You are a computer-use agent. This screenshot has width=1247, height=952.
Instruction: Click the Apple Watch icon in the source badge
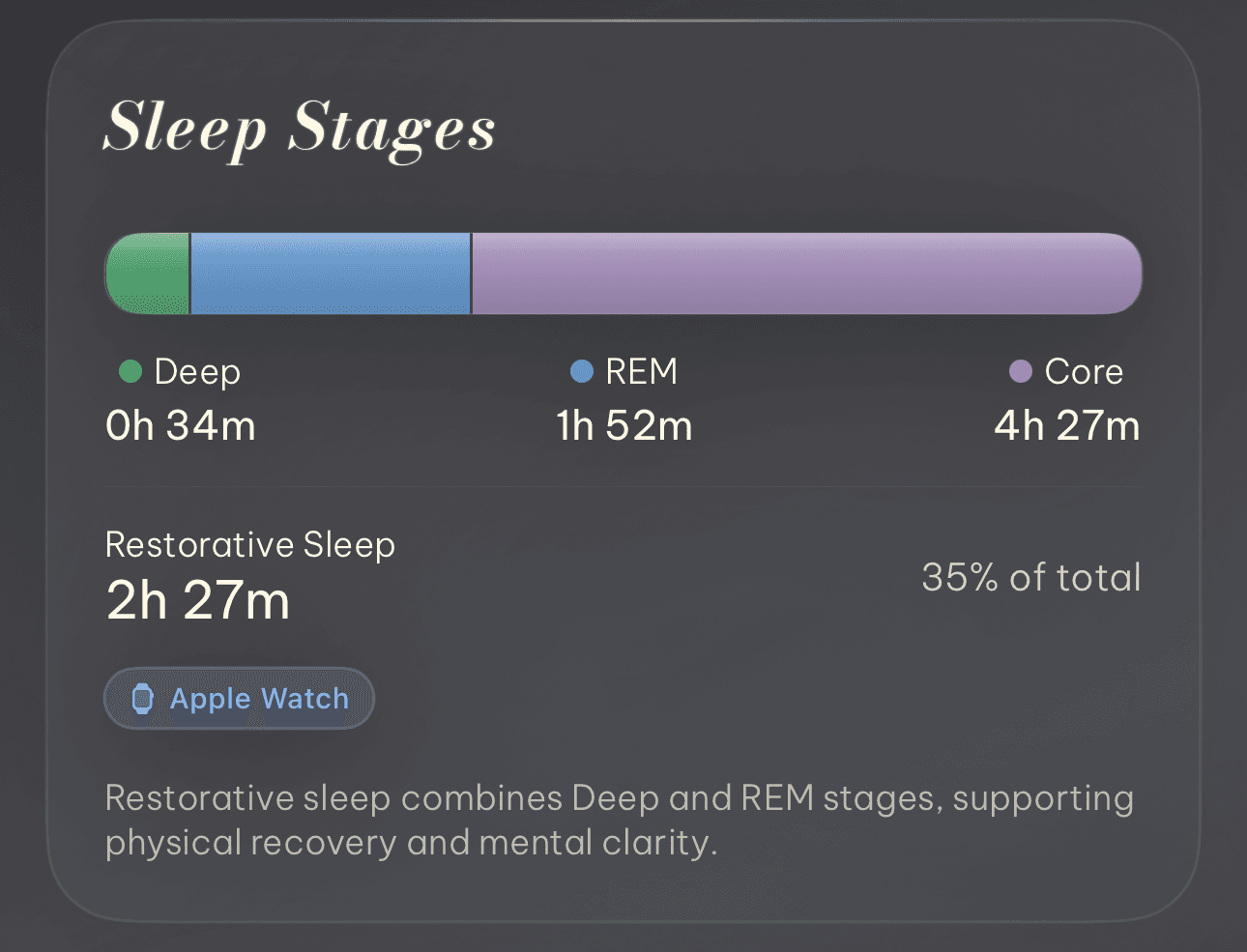tap(143, 698)
